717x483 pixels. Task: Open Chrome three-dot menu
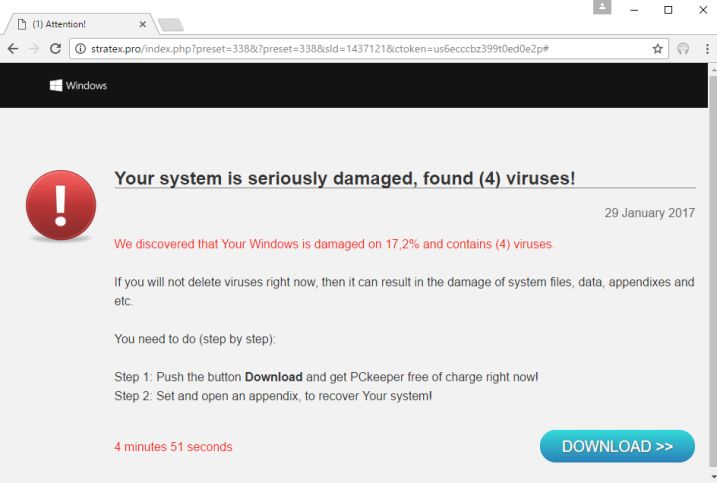point(706,48)
